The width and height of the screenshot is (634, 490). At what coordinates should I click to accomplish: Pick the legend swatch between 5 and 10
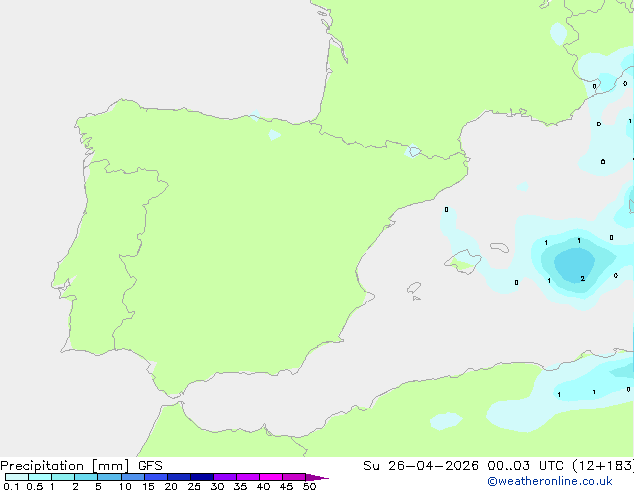point(109,477)
